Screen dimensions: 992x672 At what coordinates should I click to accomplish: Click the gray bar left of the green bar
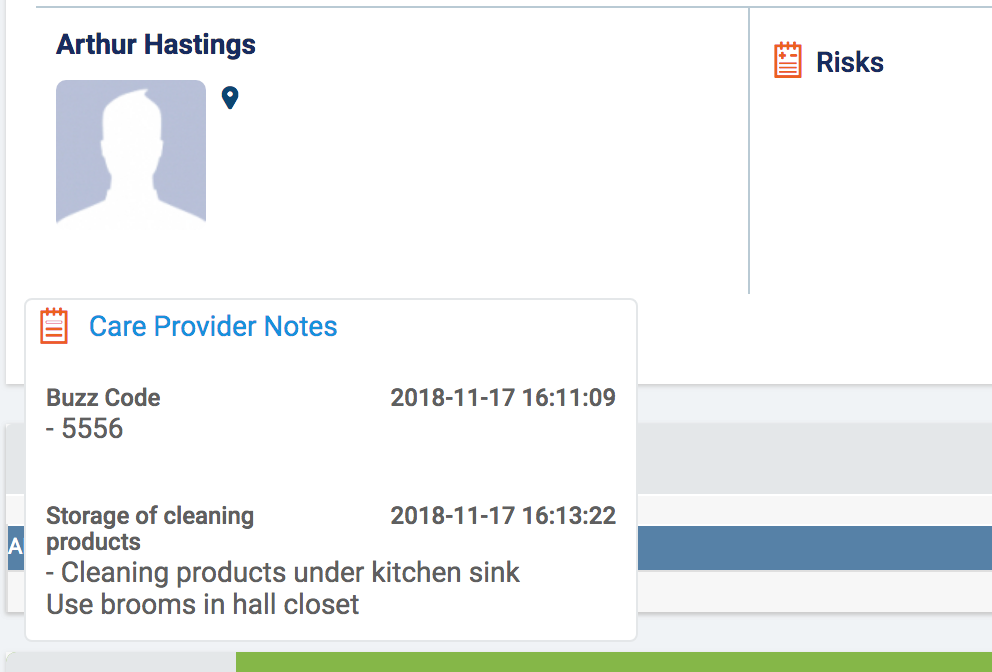click(120, 662)
